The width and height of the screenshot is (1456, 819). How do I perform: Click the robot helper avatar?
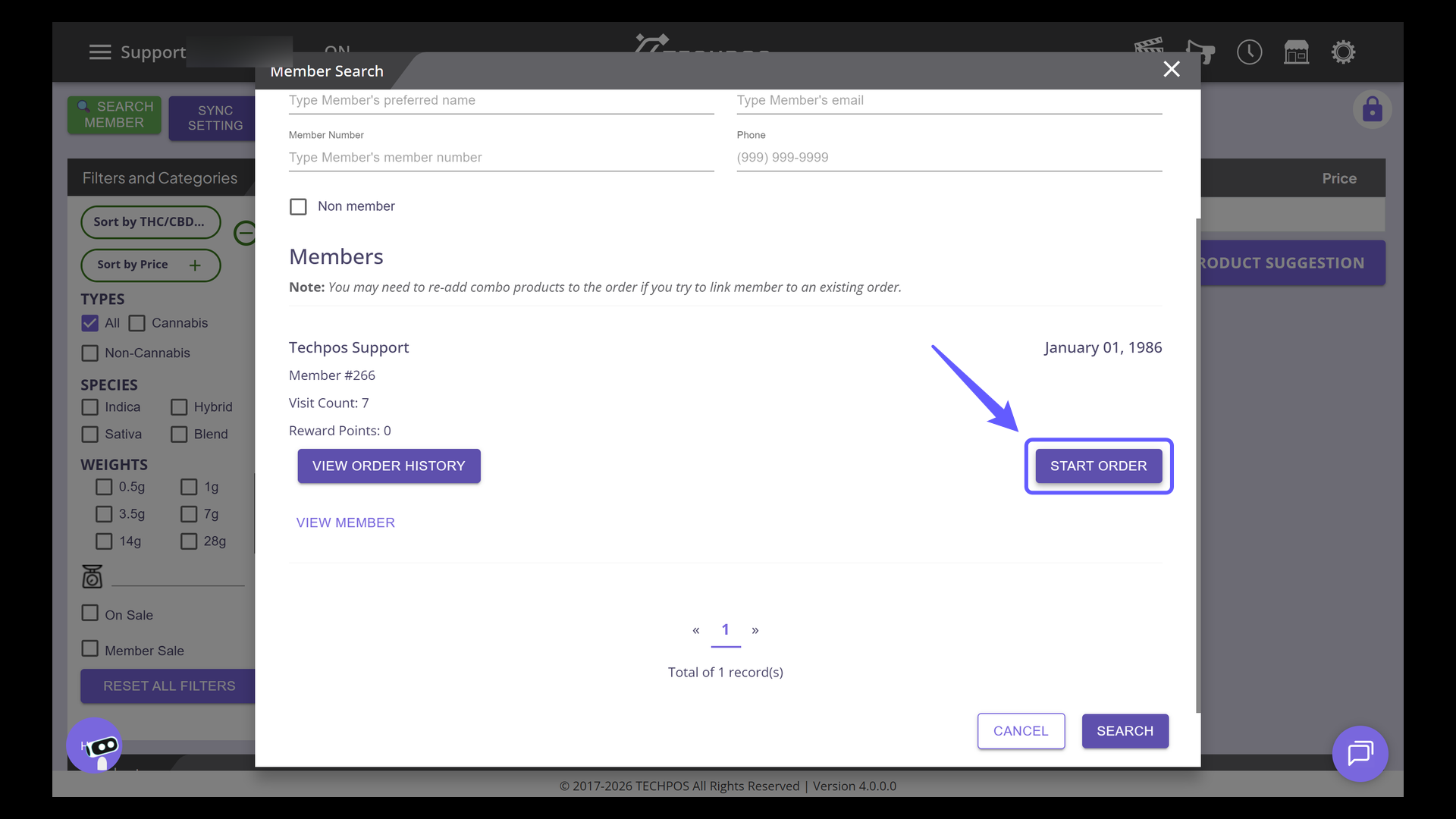click(x=95, y=745)
